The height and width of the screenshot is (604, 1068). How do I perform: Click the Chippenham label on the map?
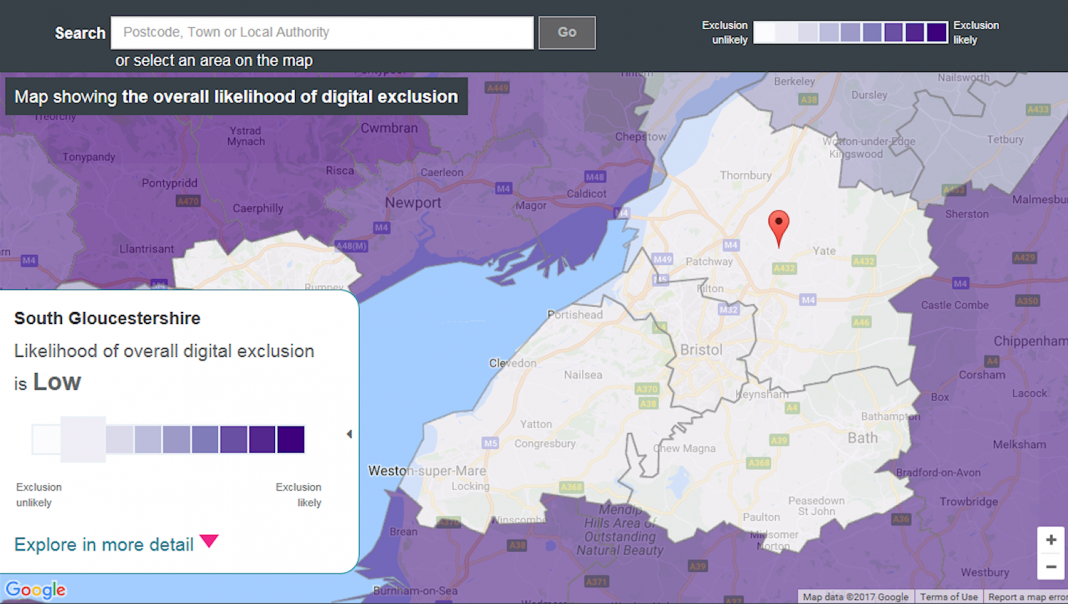(1031, 341)
